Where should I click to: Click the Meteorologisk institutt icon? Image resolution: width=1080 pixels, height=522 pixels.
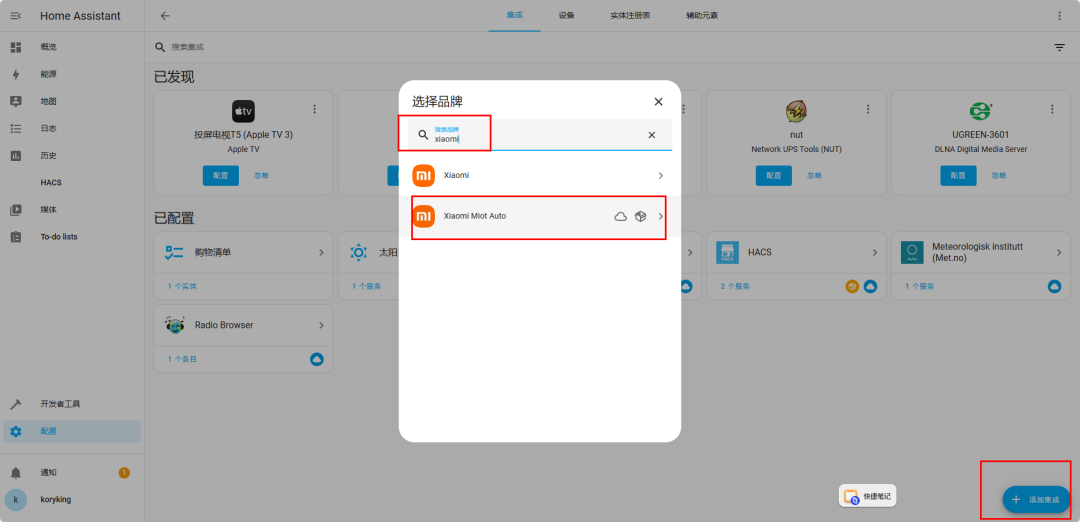(912, 253)
